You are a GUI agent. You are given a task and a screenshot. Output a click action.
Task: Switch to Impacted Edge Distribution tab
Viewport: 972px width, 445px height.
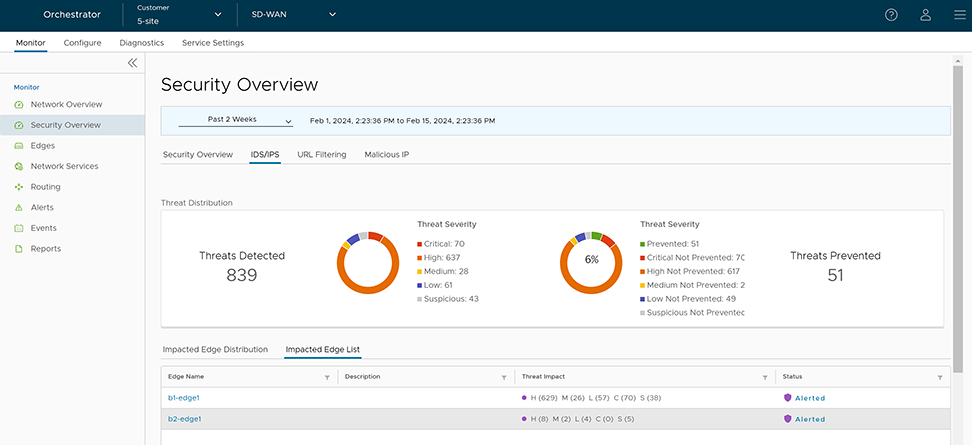pos(215,350)
